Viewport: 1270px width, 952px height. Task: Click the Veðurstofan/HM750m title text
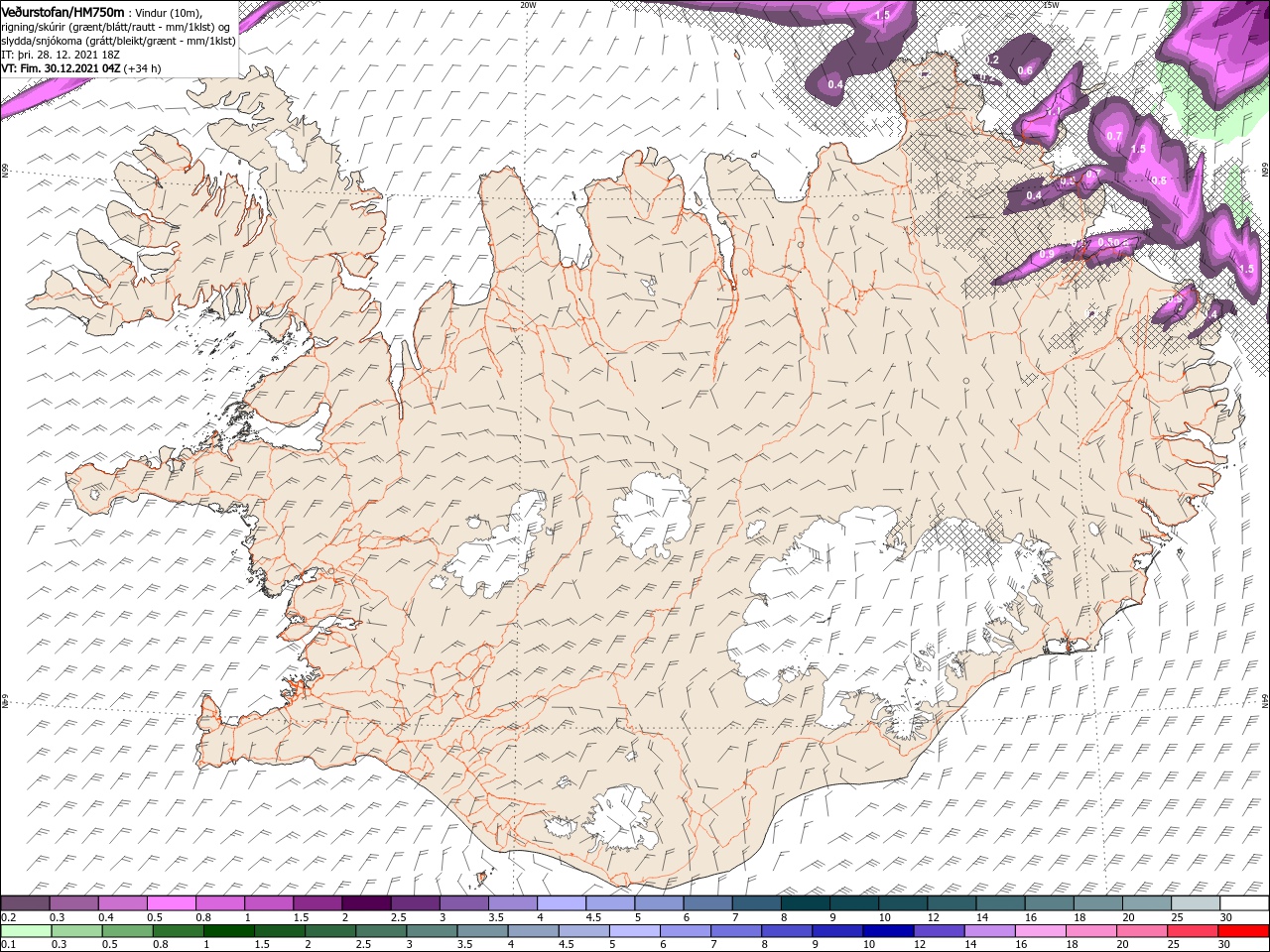(x=63, y=11)
